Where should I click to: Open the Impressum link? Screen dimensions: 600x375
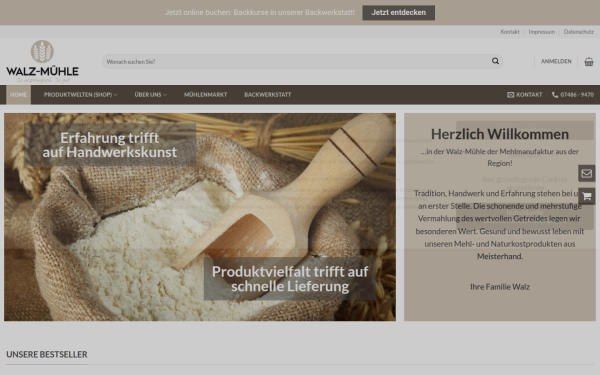[x=541, y=32]
